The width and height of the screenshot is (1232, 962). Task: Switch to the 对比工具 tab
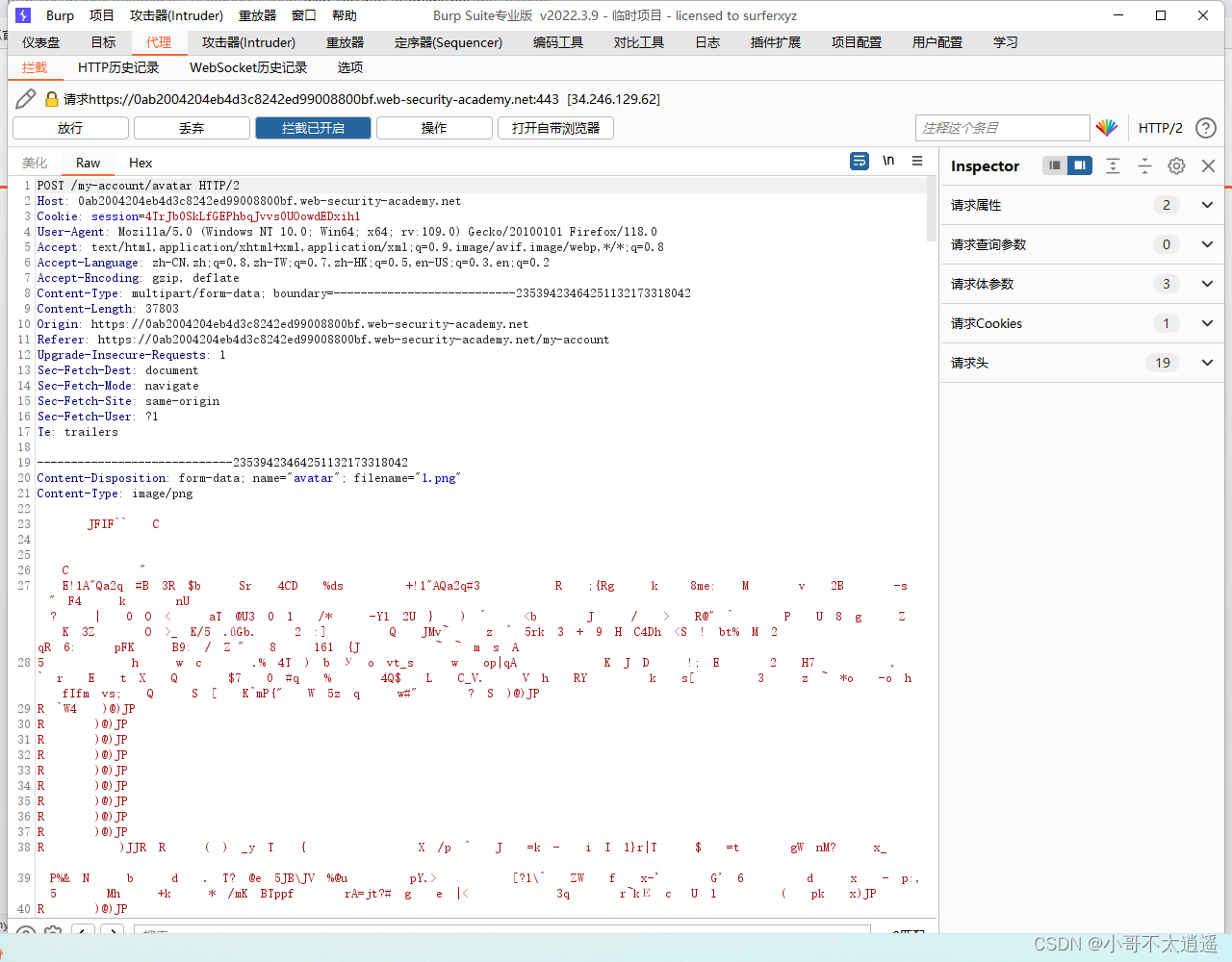(639, 42)
